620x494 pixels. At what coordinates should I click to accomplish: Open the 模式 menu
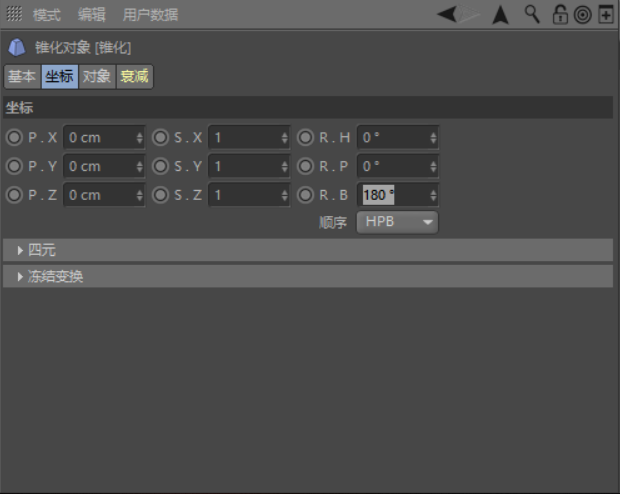(46, 15)
